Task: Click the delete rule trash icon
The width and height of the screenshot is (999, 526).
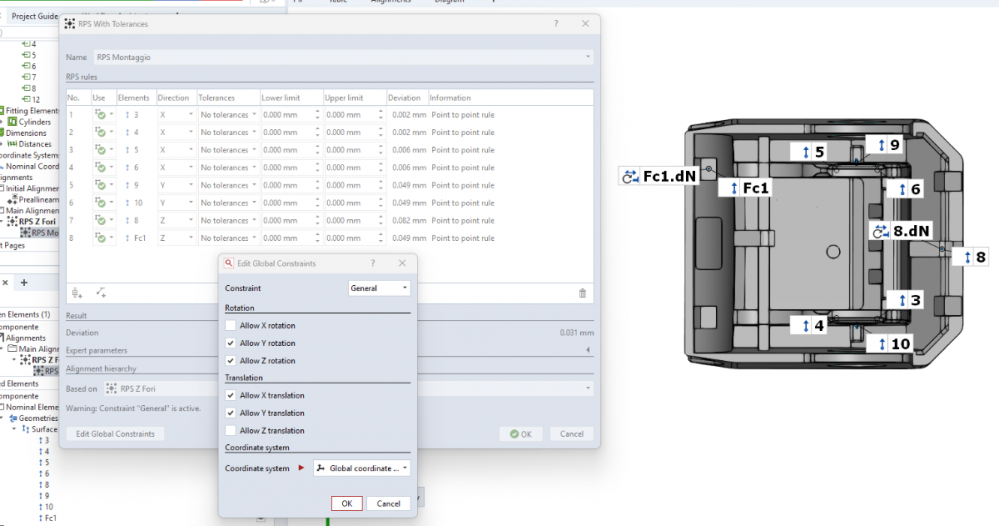Action: [x=583, y=293]
